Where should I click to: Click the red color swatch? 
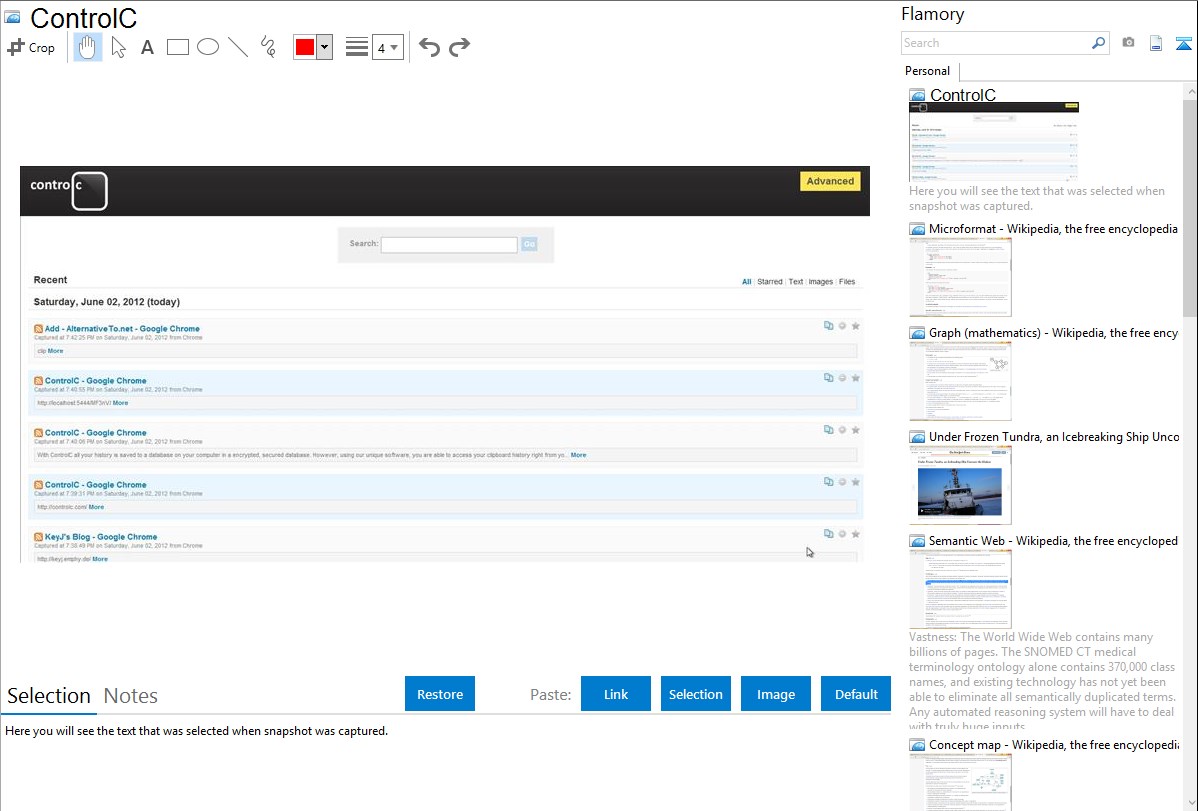pyautogui.click(x=305, y=47)
